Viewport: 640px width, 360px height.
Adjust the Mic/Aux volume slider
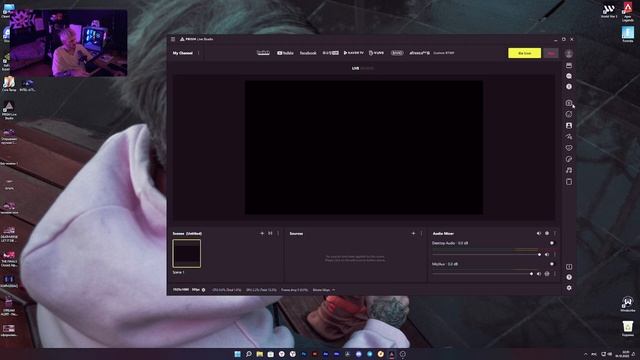pos(482,274)
